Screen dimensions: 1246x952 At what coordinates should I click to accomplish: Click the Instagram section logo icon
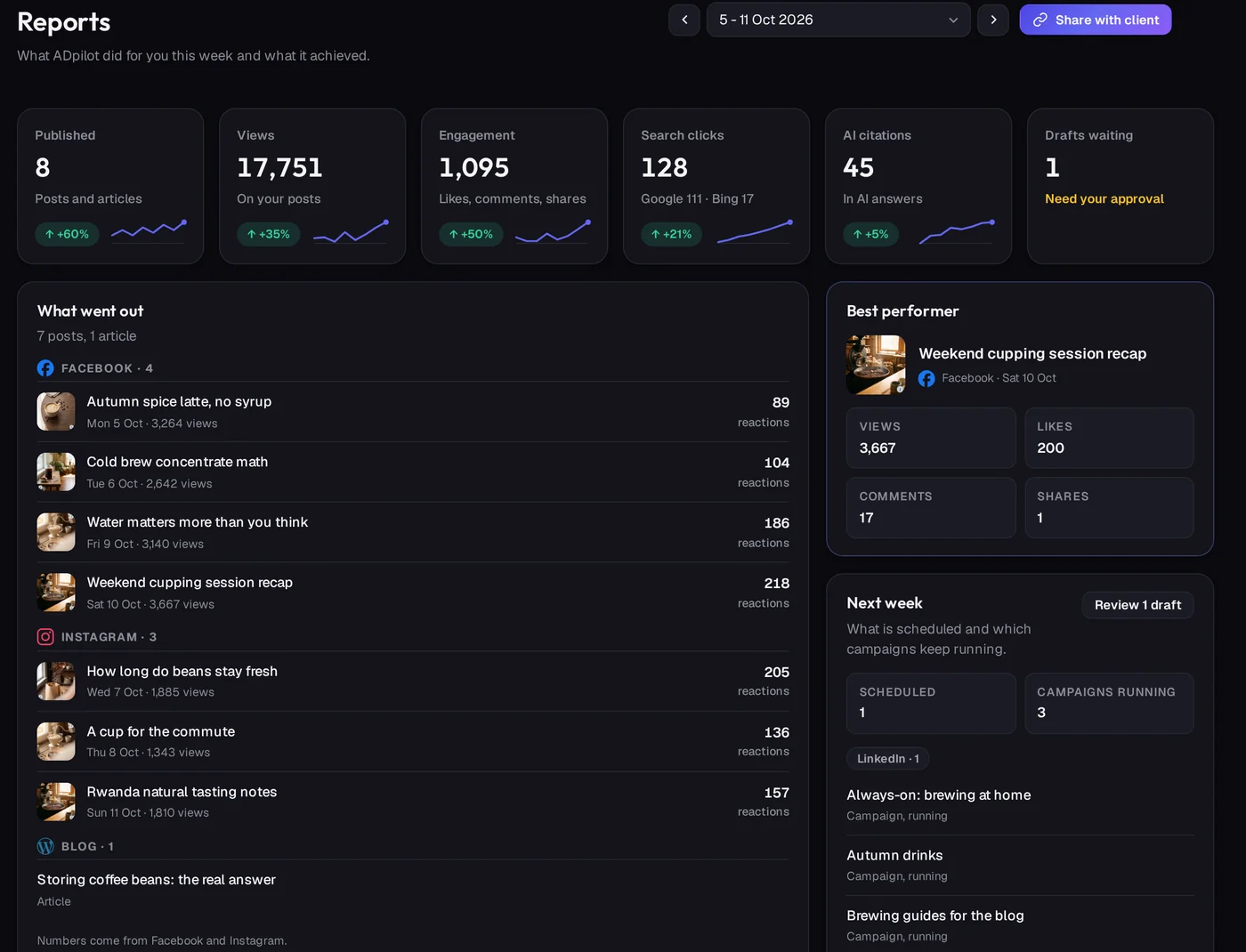tap(45, 637)
